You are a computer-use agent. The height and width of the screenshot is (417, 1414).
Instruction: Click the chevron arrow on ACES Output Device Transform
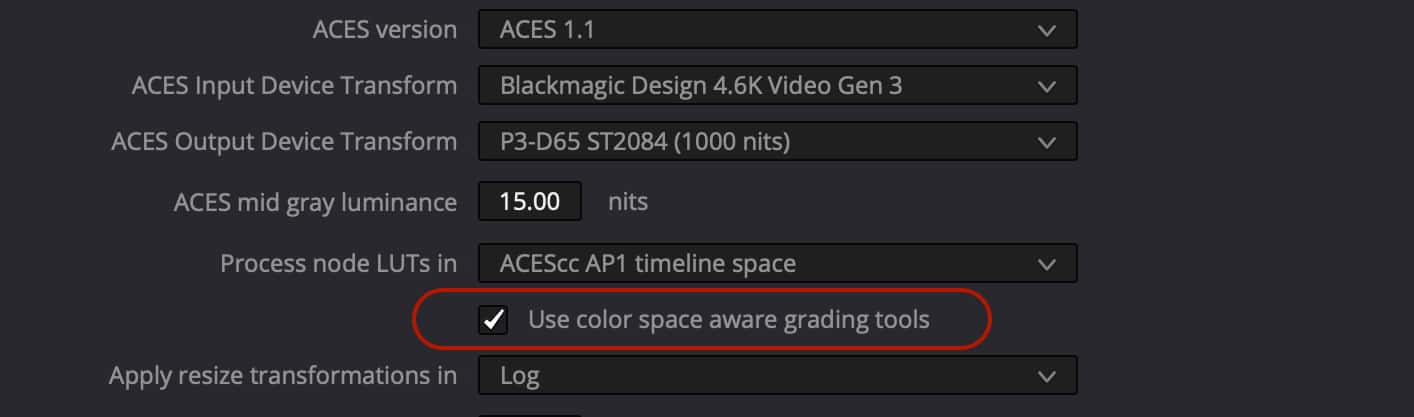(x=1046, y=142)
